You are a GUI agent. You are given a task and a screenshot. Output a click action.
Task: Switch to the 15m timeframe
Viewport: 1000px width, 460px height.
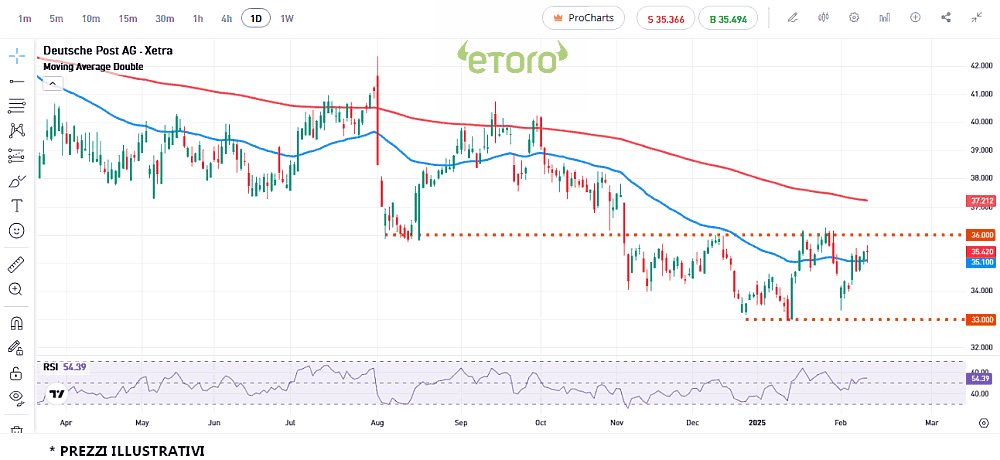128,19
